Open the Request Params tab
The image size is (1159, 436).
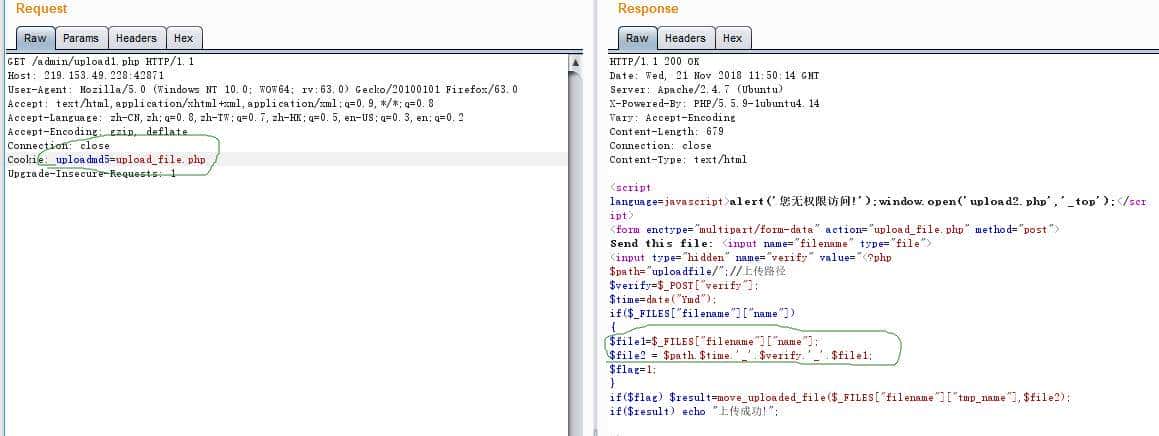click(x=81, y=38)
